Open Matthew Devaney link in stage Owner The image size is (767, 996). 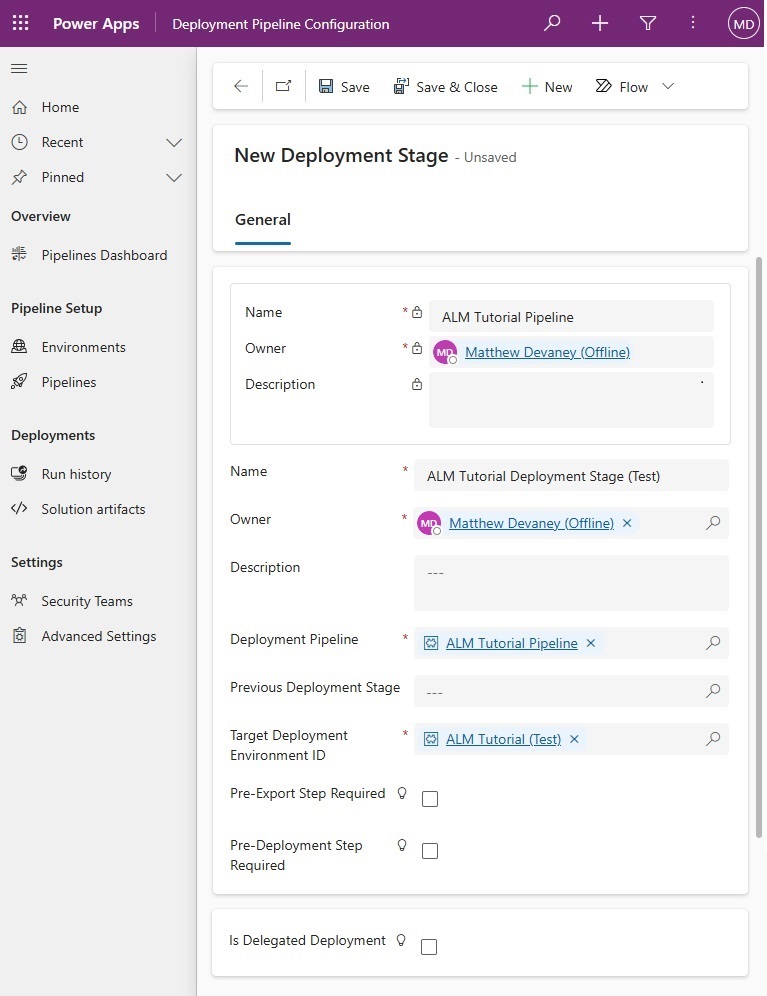click(x=531, y=523)
